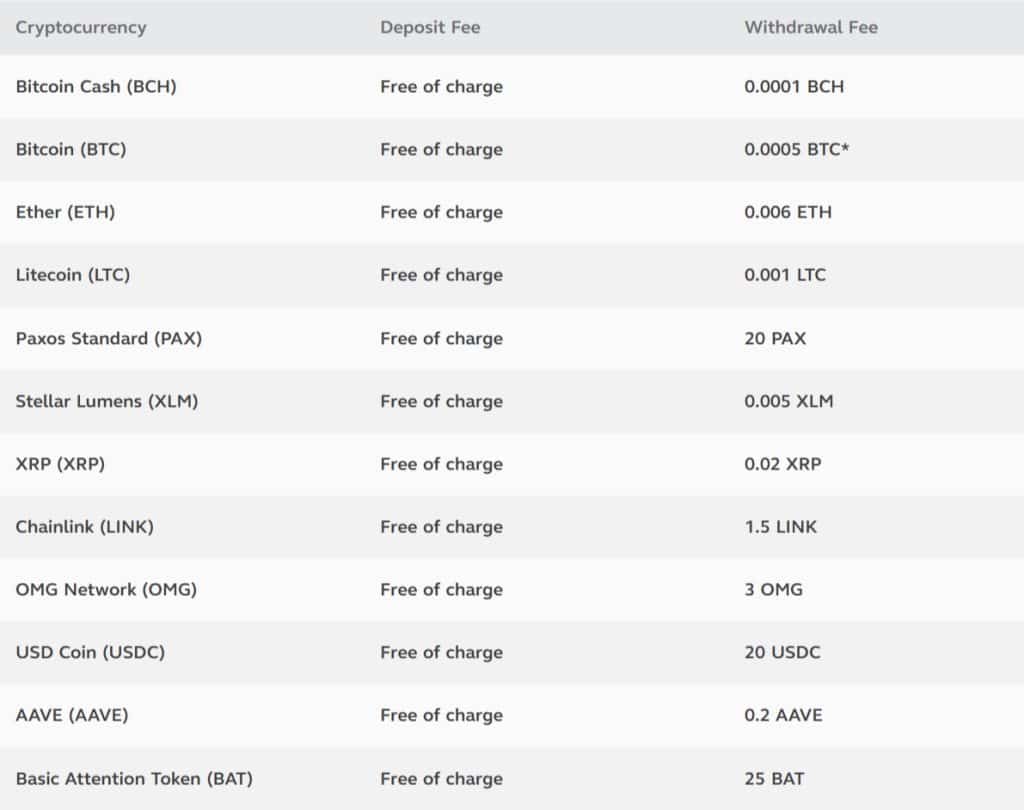Click the 0.2 AAVE withdrawal fee
The height and width of the screenshot is (810, 1024).
click(784, 715)
